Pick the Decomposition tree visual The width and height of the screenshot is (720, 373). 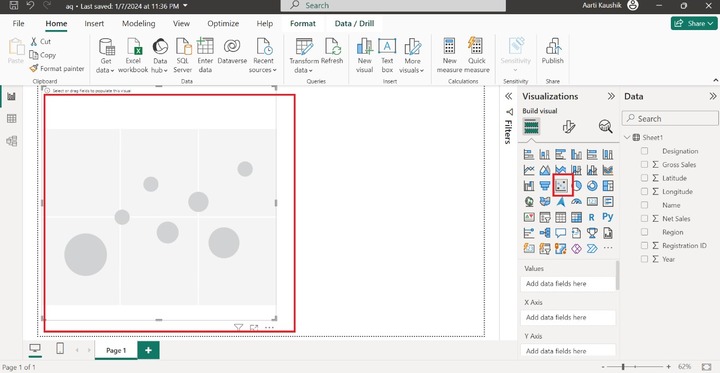coord(545,233)
